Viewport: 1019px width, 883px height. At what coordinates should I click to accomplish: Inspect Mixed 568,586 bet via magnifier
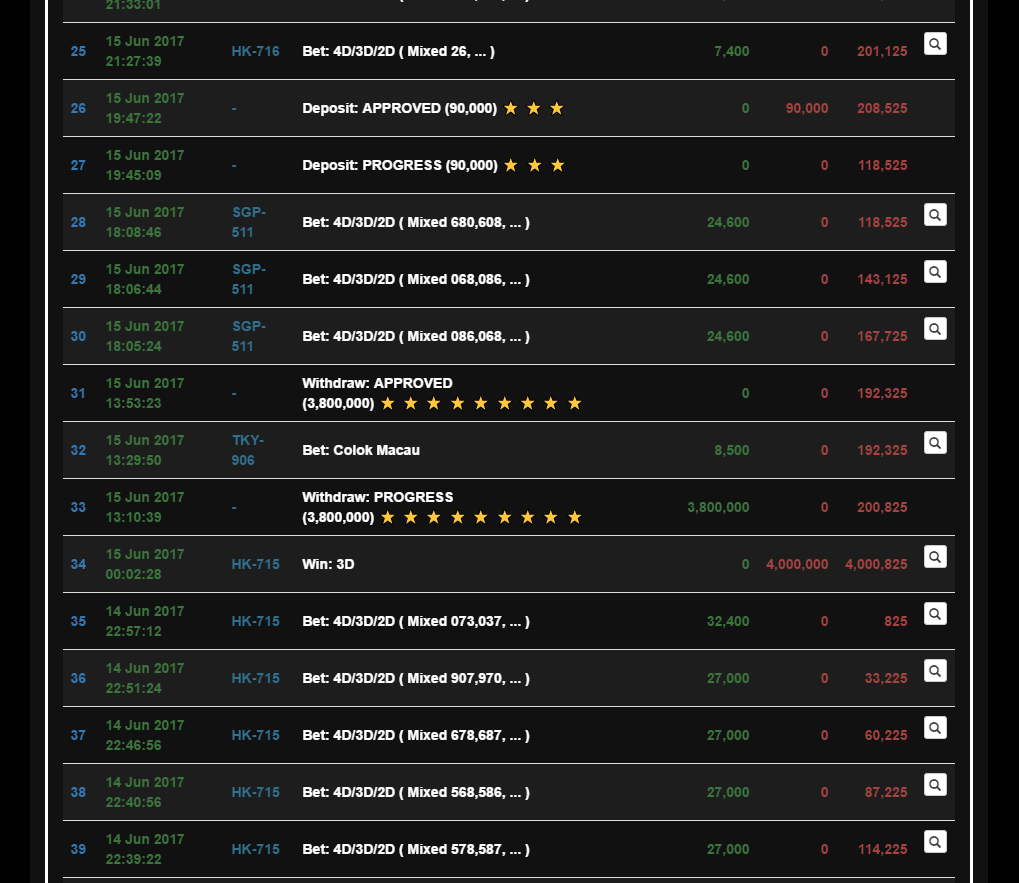(935, 784)
